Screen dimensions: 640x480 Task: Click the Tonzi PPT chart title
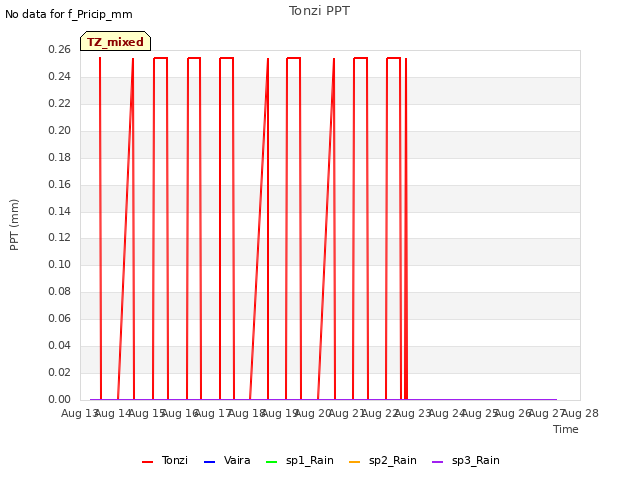319,11
